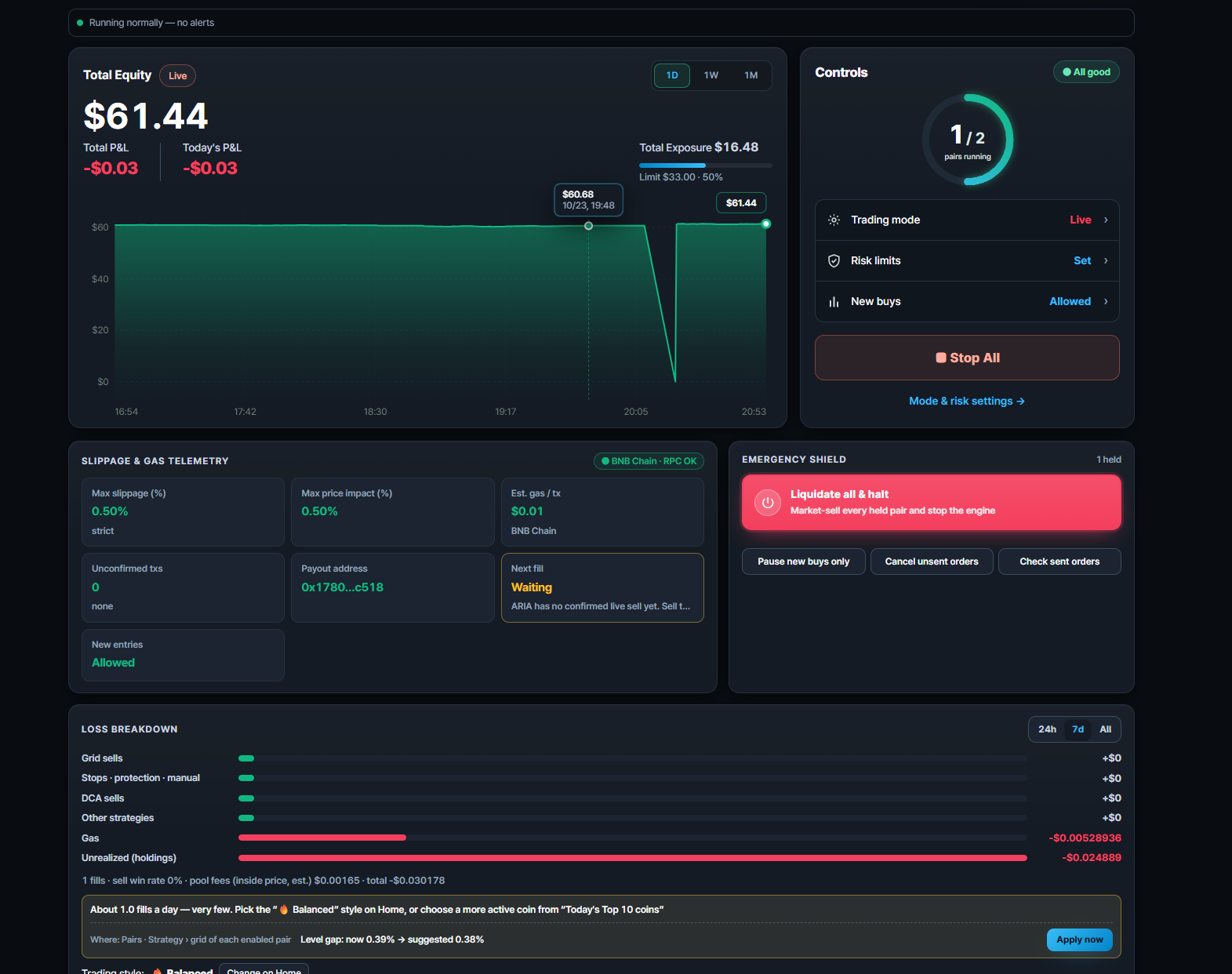
Task: Click the $60.68 chart data point
Action: tap(588, 226)
